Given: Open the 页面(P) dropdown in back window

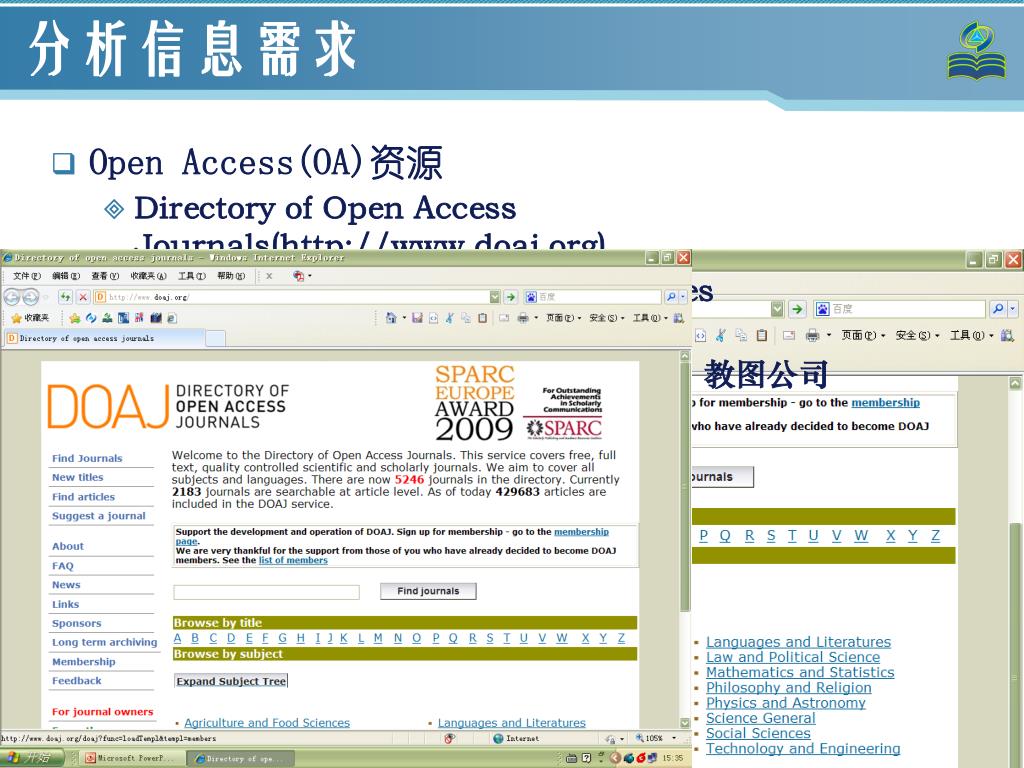Looking at the screenshot, I should pos(863,336).
